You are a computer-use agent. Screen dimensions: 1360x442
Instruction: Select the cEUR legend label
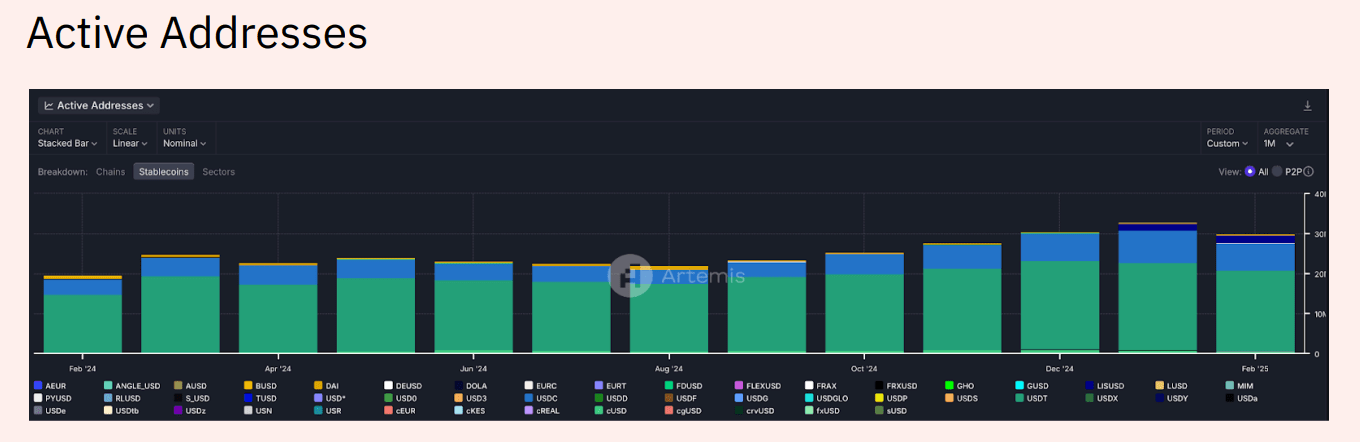tap(406, 410)
